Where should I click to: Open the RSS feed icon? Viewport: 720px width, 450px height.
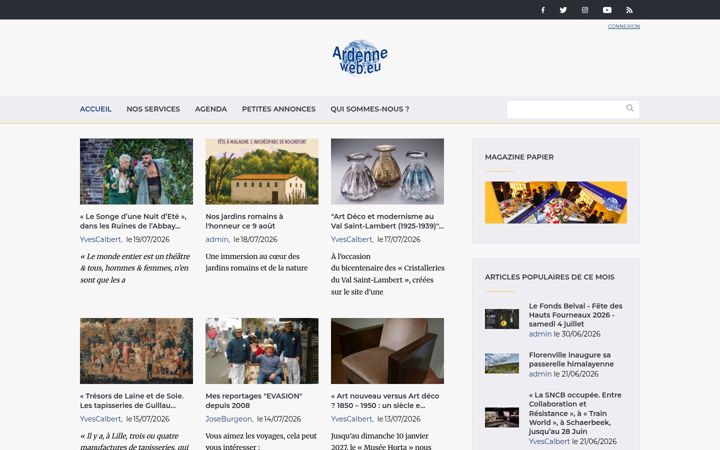[630, 10]
